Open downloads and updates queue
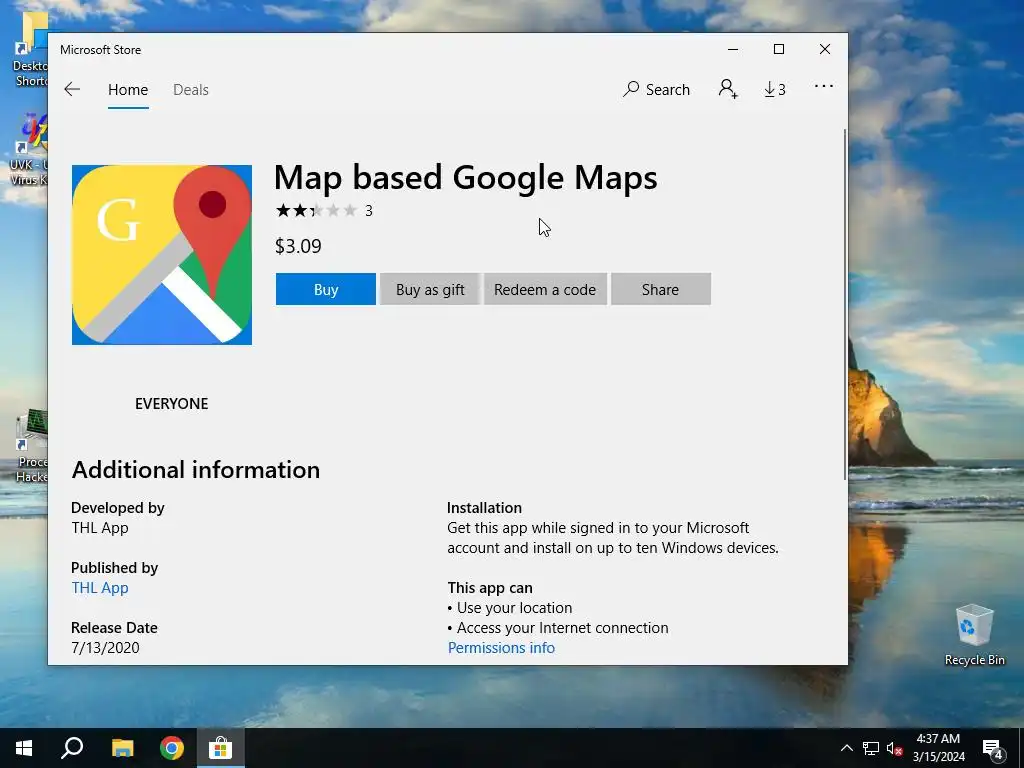Viewport: 1024px width, 768px height. (x=775, y=89)
